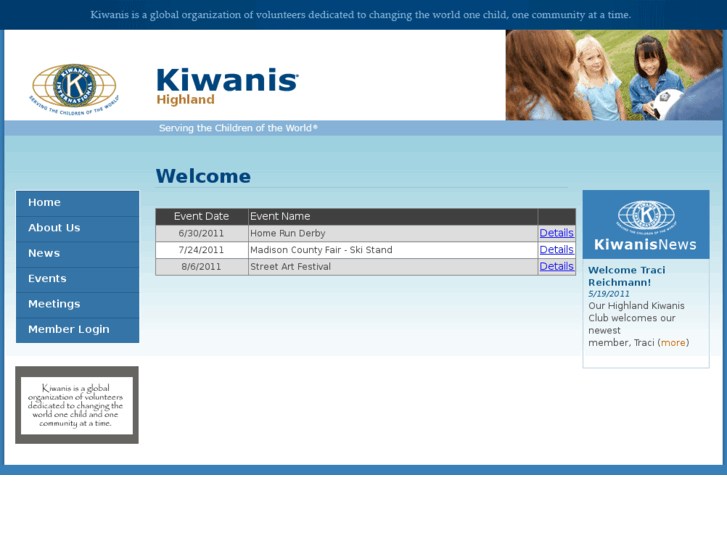Click the children header photo
This screenshot has width=727, height=545.
(x=614, y=75)
